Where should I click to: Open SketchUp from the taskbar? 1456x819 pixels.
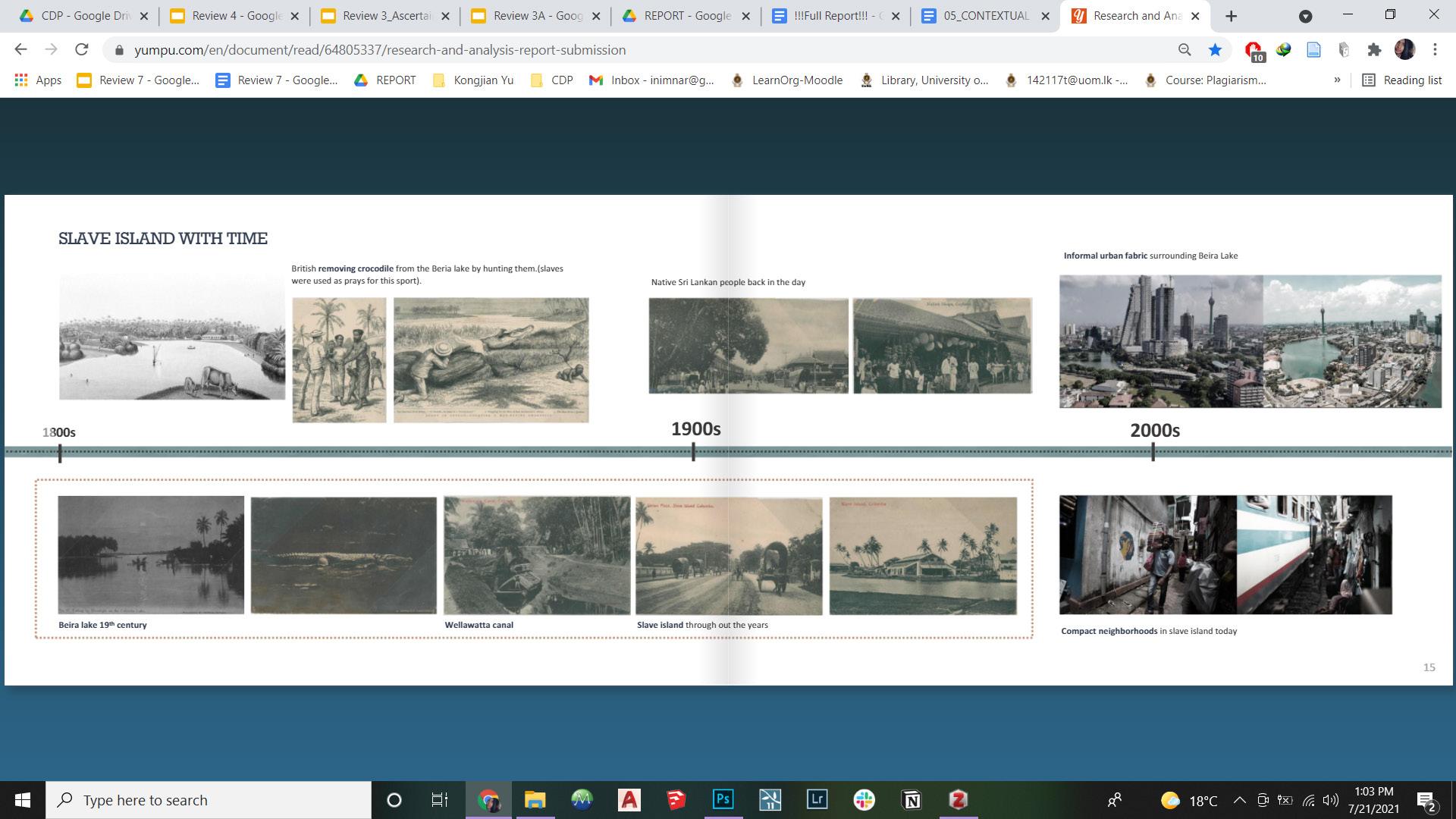(x=676, y=799)
